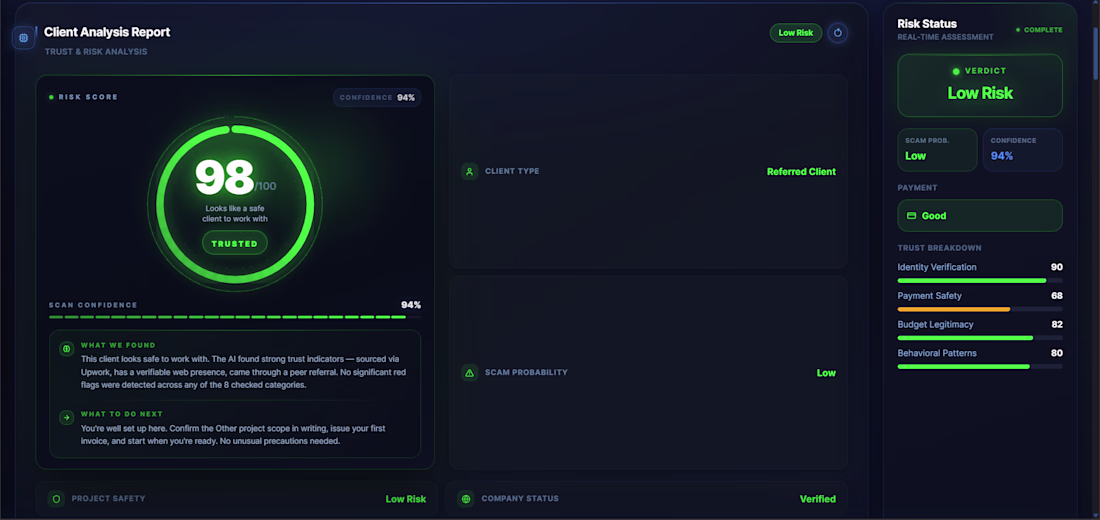The width and height of the screenshot is (1100, 520).
Task: Click the Client Type row
Action: (x=648, y=171)
